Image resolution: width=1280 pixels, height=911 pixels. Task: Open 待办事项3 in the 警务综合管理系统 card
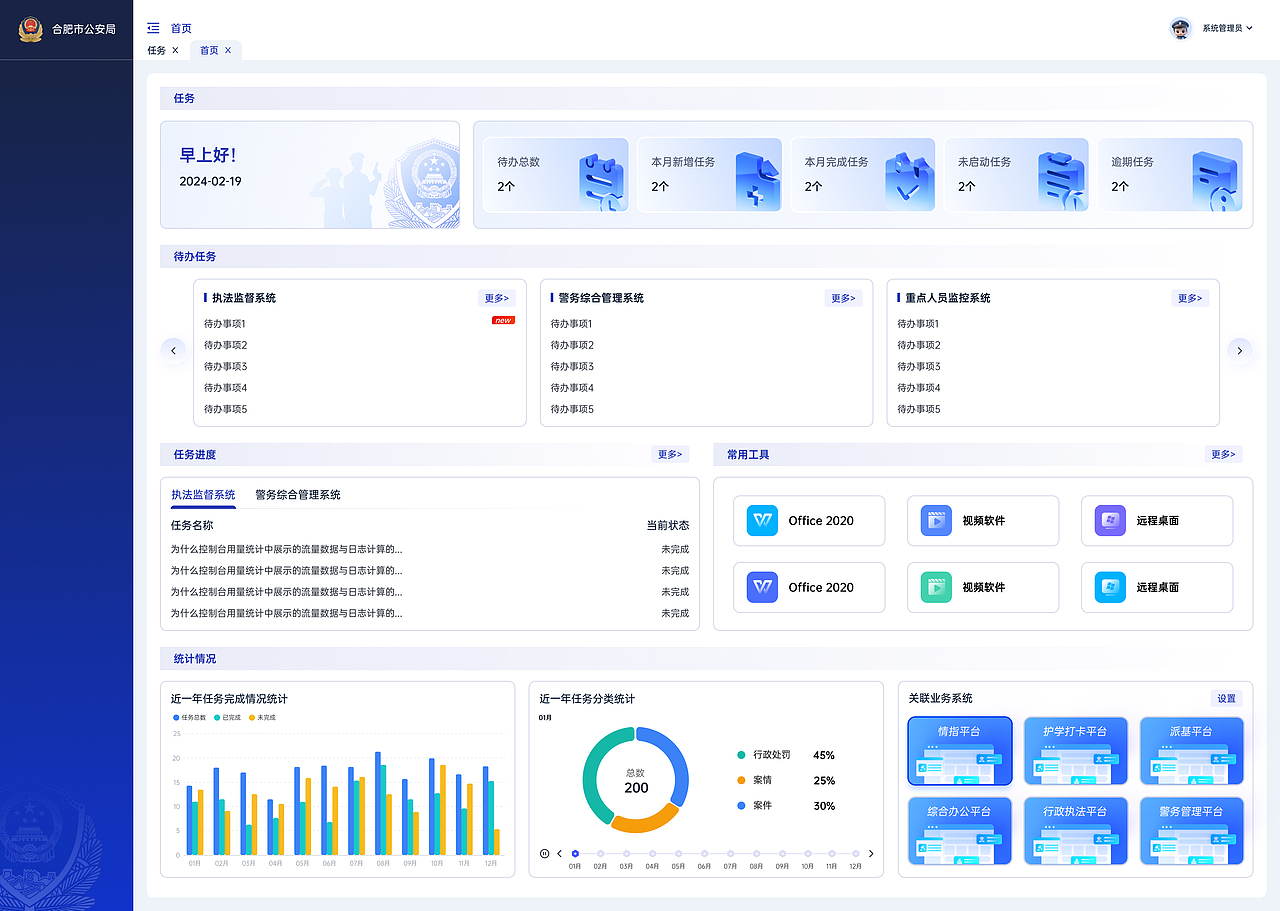click(x=572, y=366)
